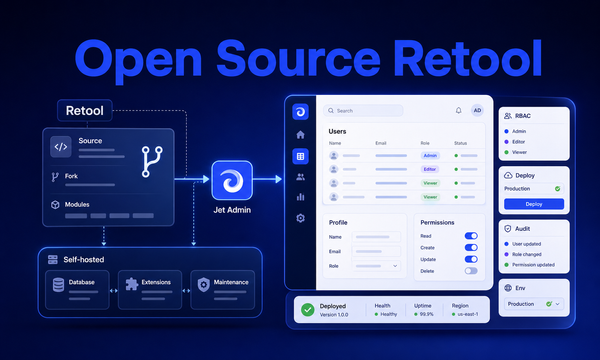Open the AD user avatar
This screenshot has width=600, height=360.
pyautogui.click(x=477, y=111)
